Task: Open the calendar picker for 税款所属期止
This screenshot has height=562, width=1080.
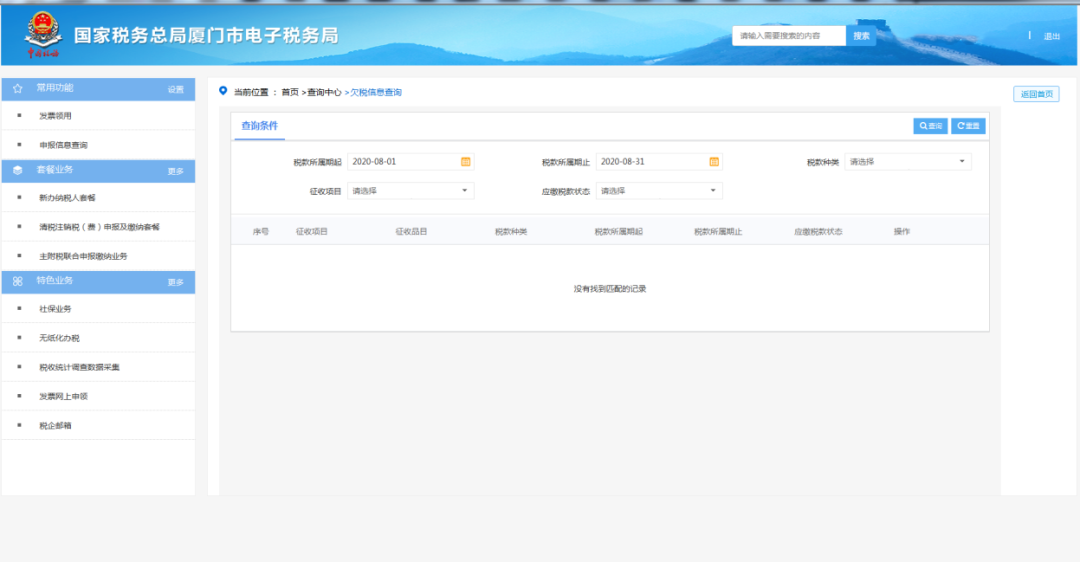Action: pyautogui.click(x=714, y=162)
